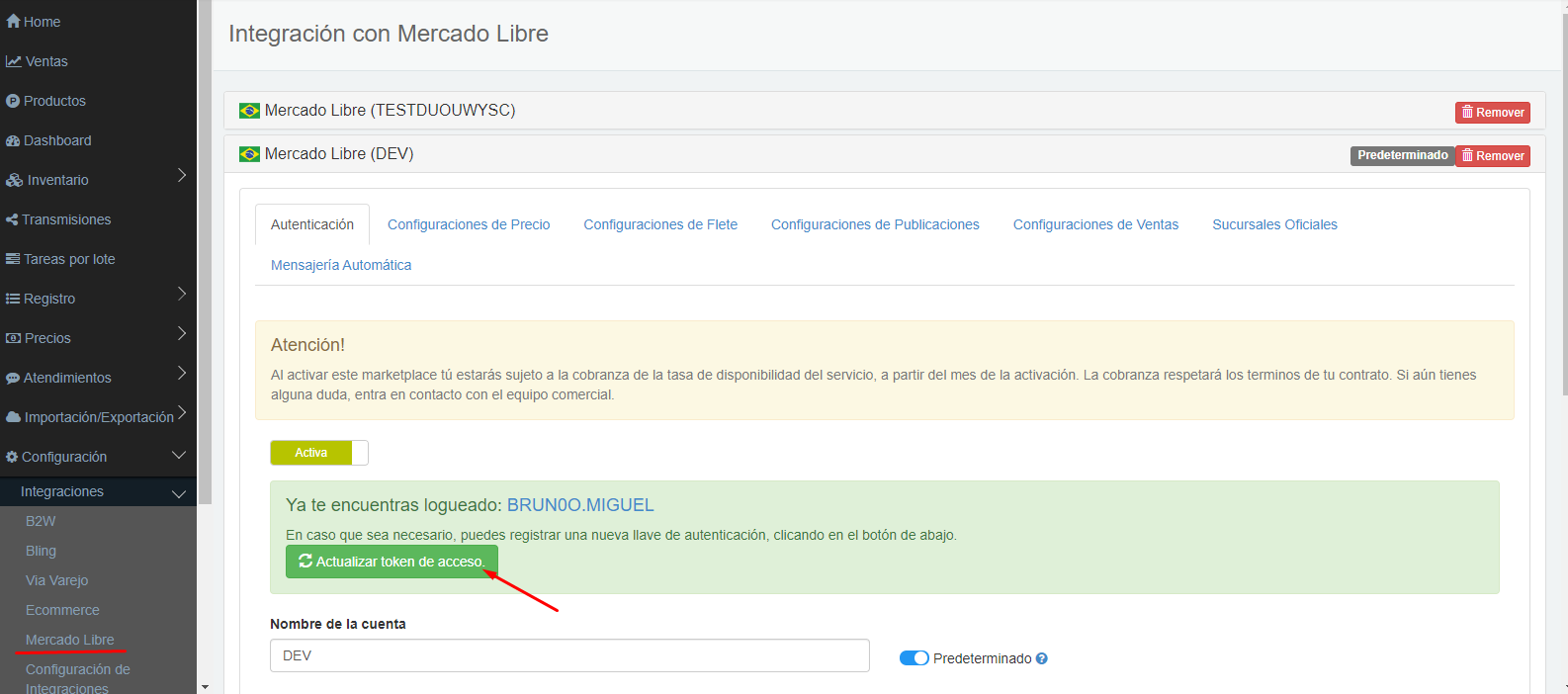Open Mercado Libre integration in sidebar
The height and width of the screenshot is (694, 1568).
point(69,640)
